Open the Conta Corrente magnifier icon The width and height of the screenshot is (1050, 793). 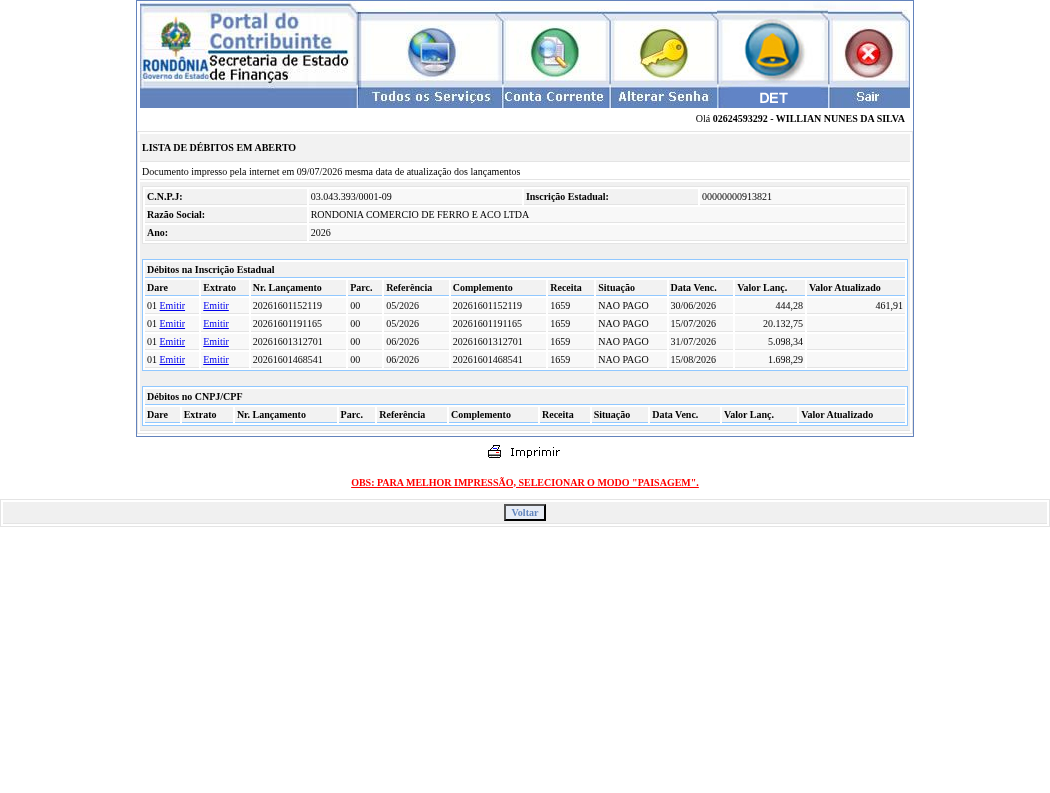(554, 52)
